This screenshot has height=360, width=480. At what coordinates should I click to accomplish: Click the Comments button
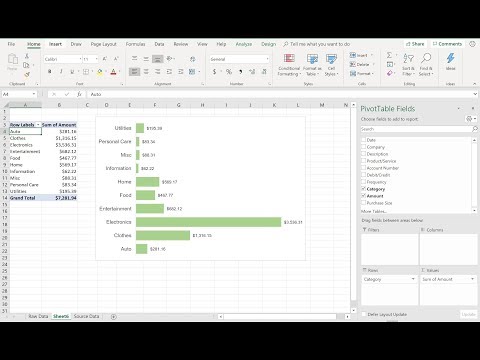[x=447, y=44]
